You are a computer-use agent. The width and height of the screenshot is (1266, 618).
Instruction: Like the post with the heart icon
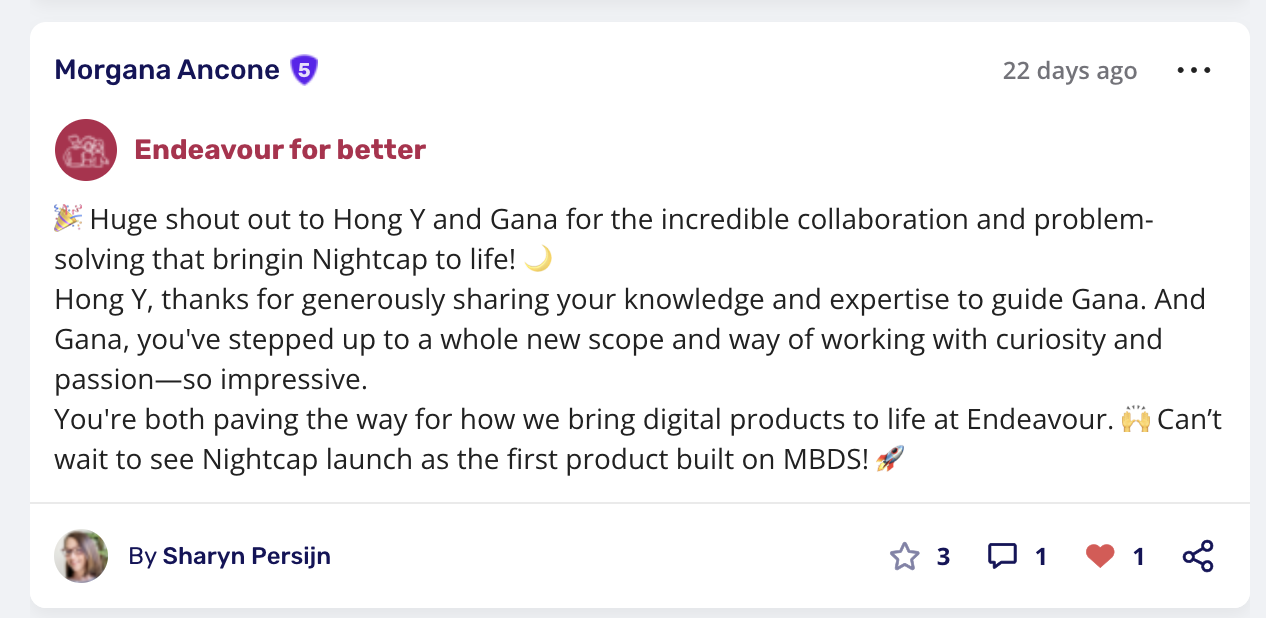point(1100,556)
